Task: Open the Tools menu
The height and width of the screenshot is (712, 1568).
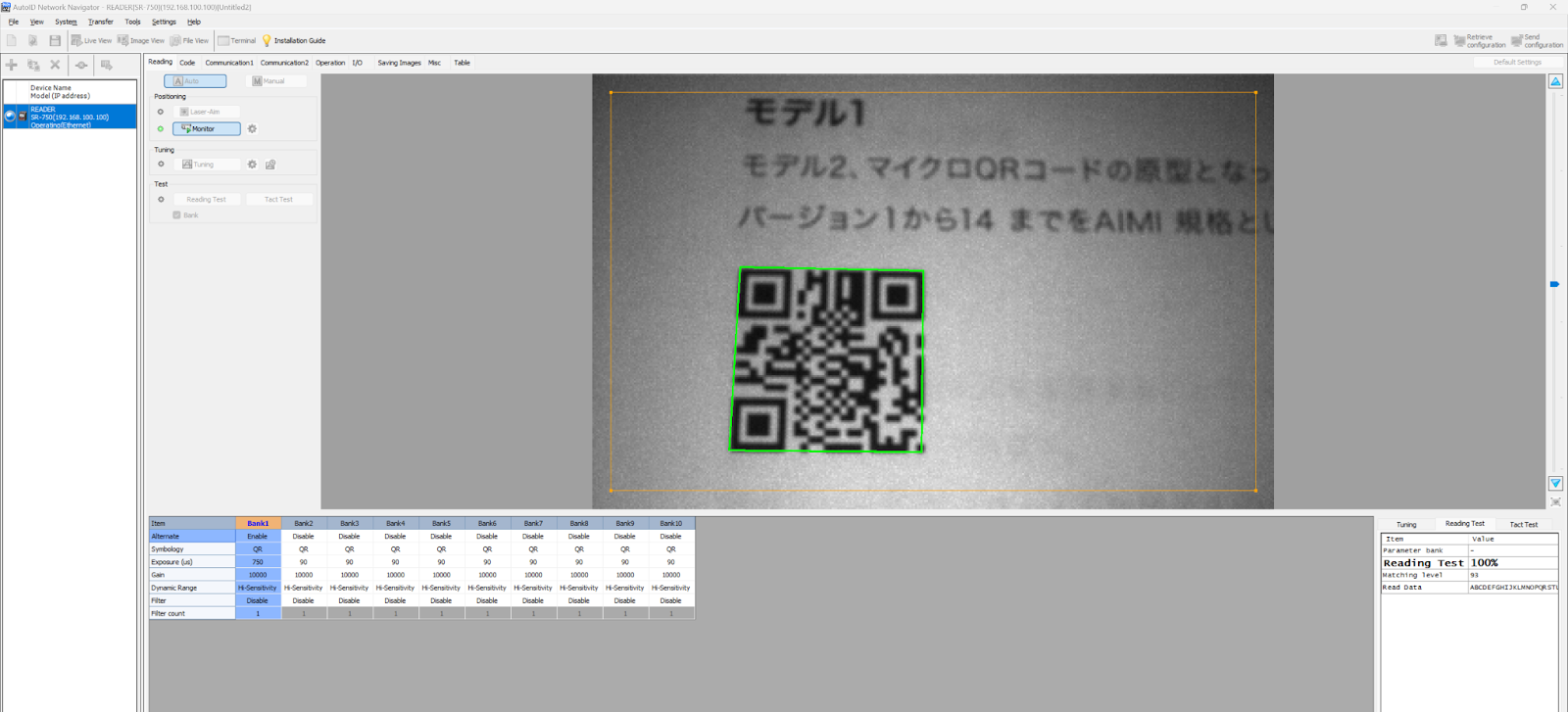Action: pyautogui.click(x=132, y=22)
